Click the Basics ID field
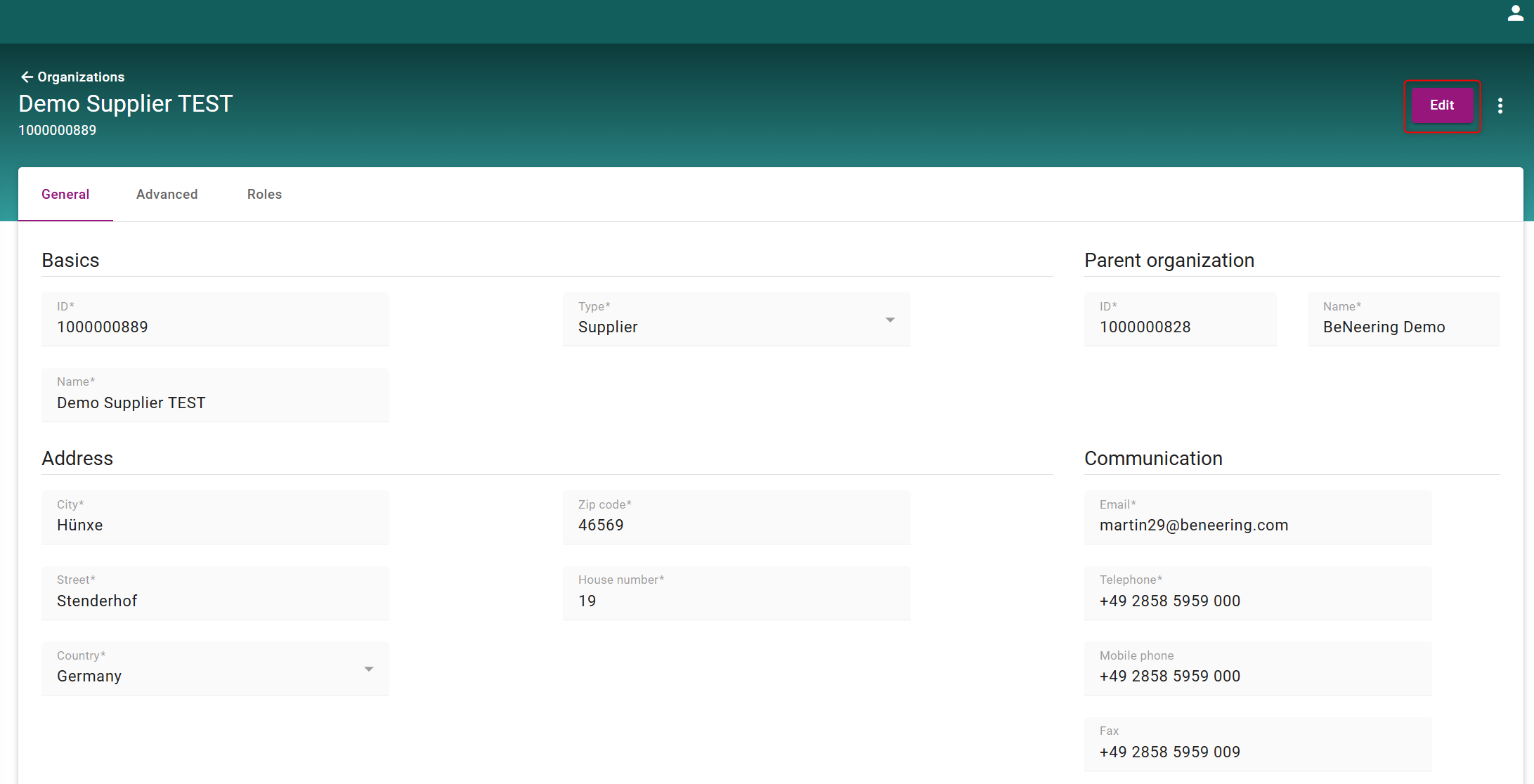Screen dimensions: 1534x784 214,320
